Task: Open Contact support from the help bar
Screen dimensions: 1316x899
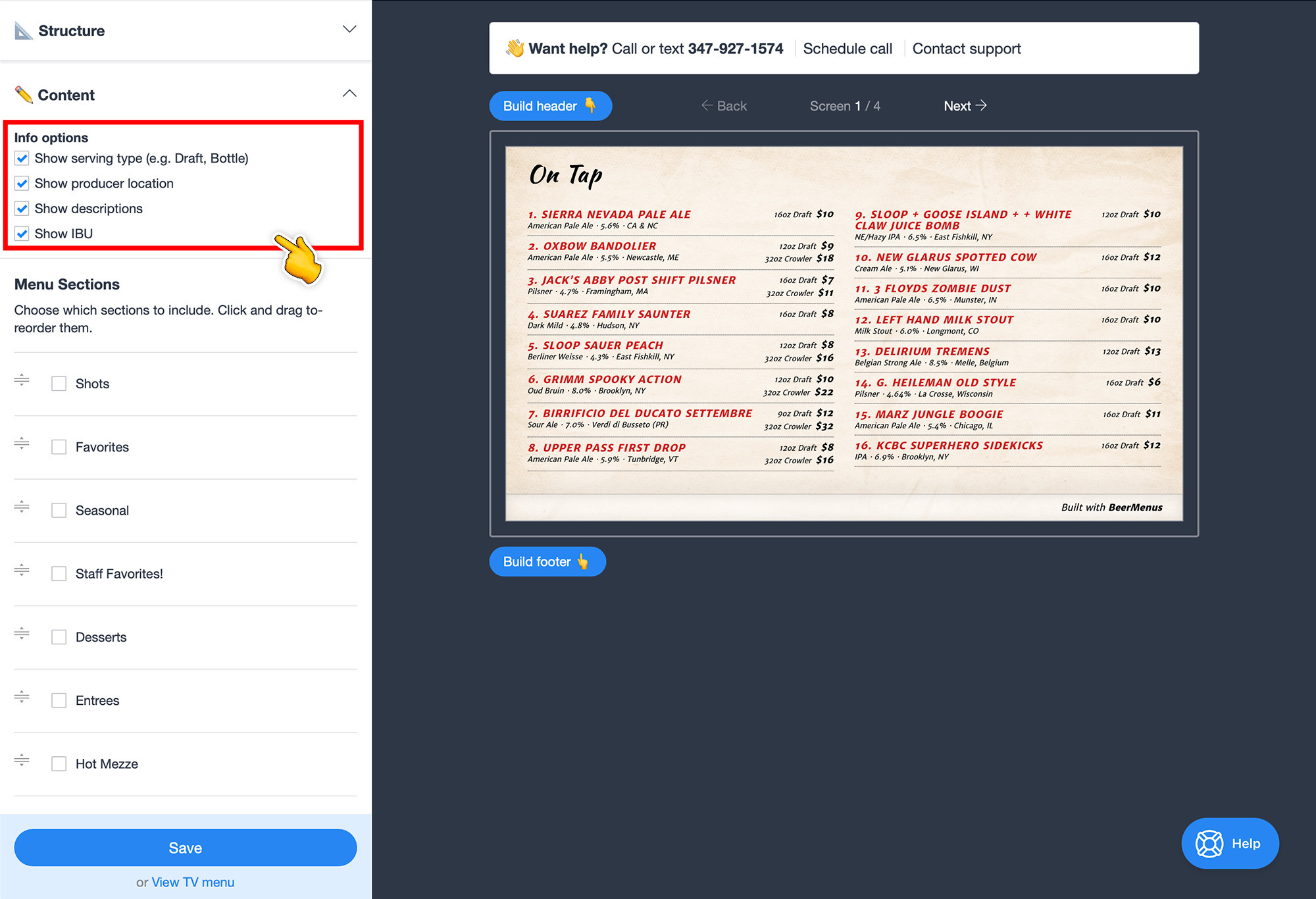Action: [967, 48]
